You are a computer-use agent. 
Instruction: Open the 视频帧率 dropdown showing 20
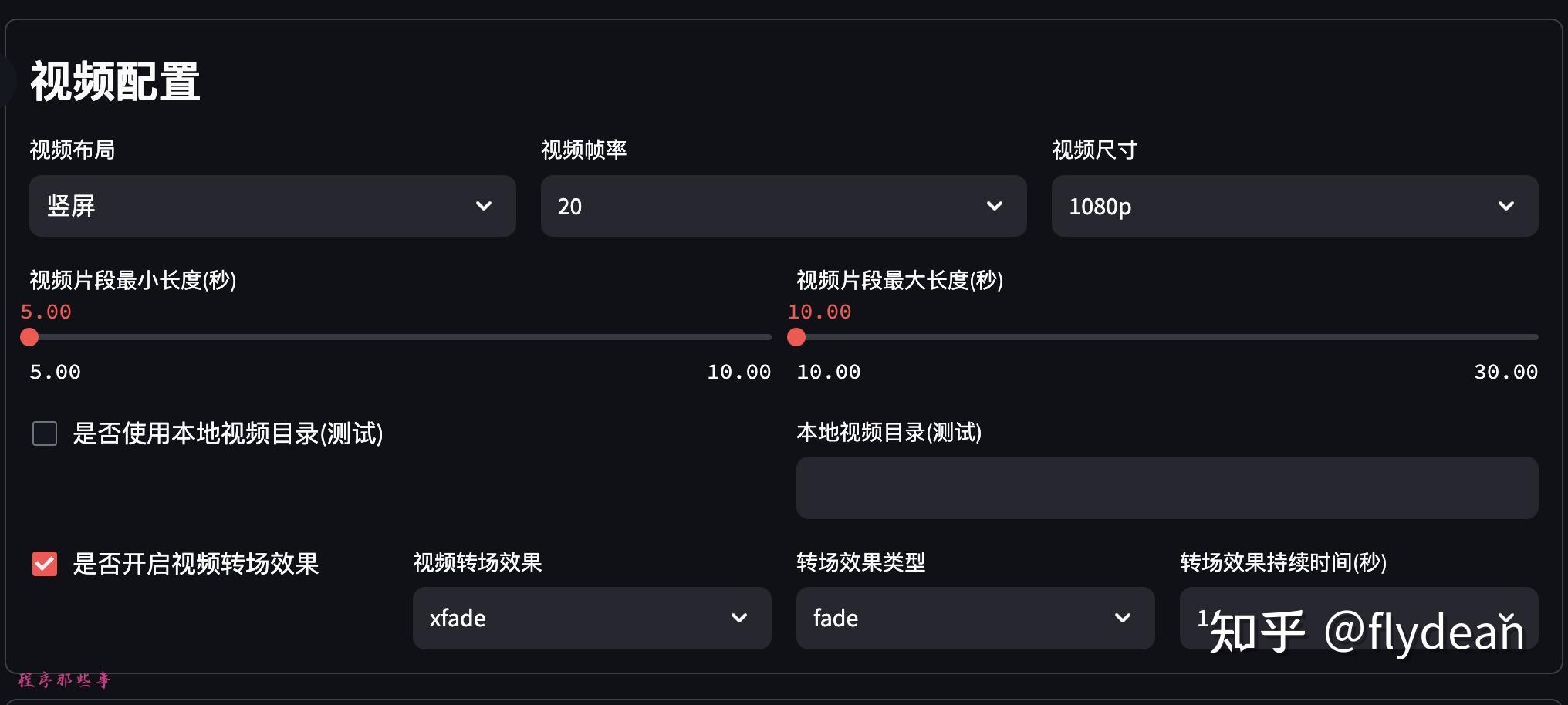point(783,206)
